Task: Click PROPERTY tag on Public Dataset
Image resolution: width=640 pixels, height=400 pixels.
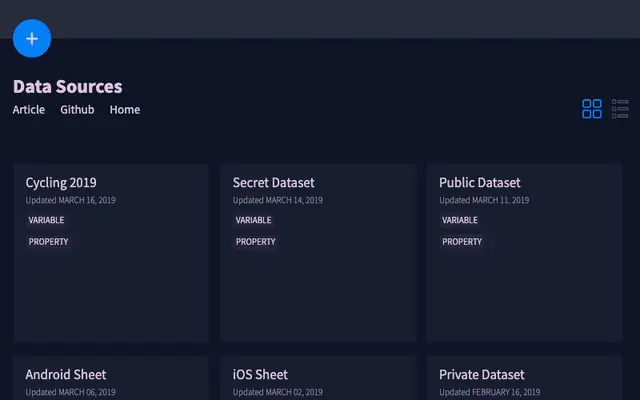Action: (462, 242)
